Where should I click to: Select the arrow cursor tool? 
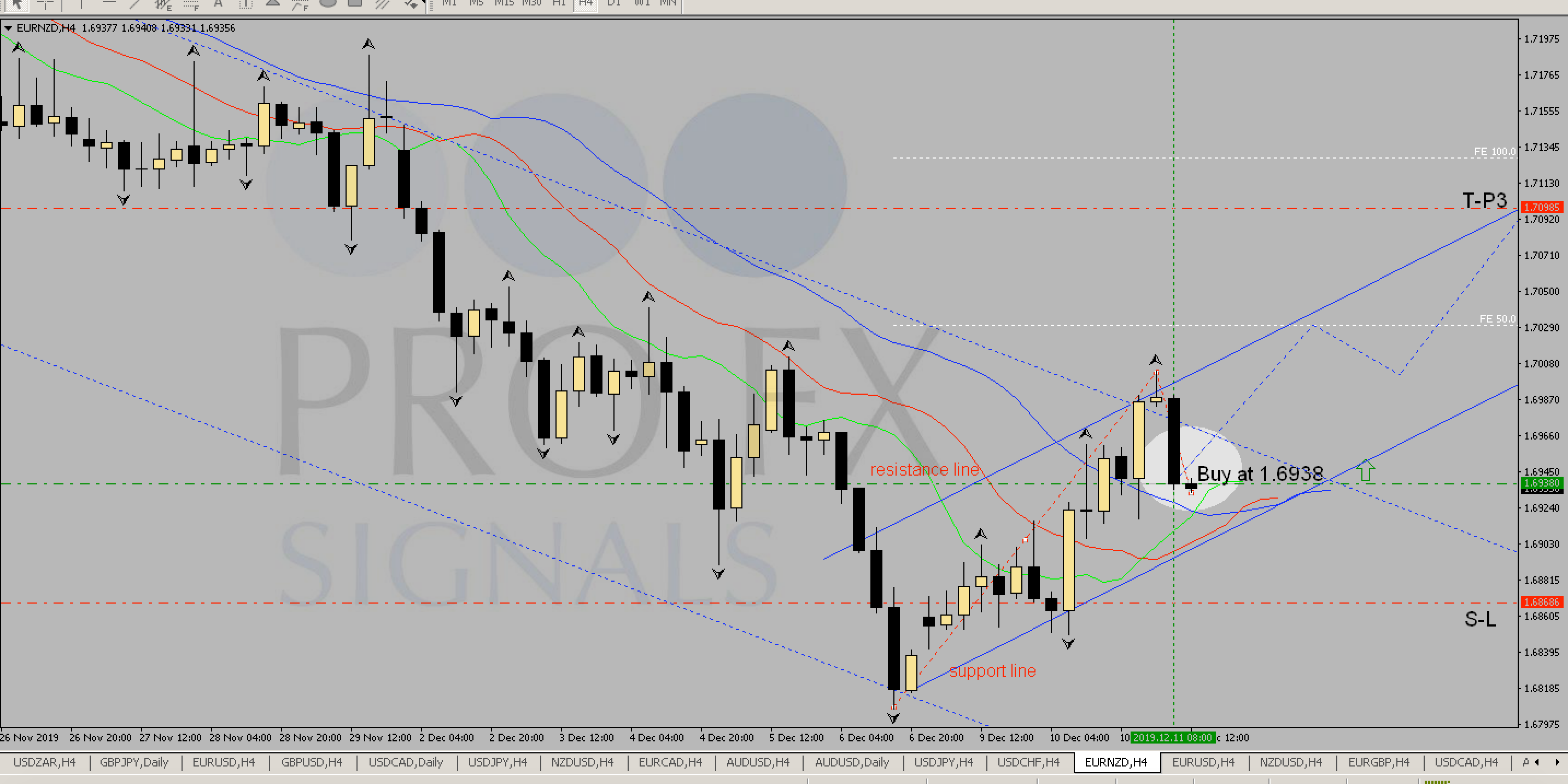[x=16, y=4]
